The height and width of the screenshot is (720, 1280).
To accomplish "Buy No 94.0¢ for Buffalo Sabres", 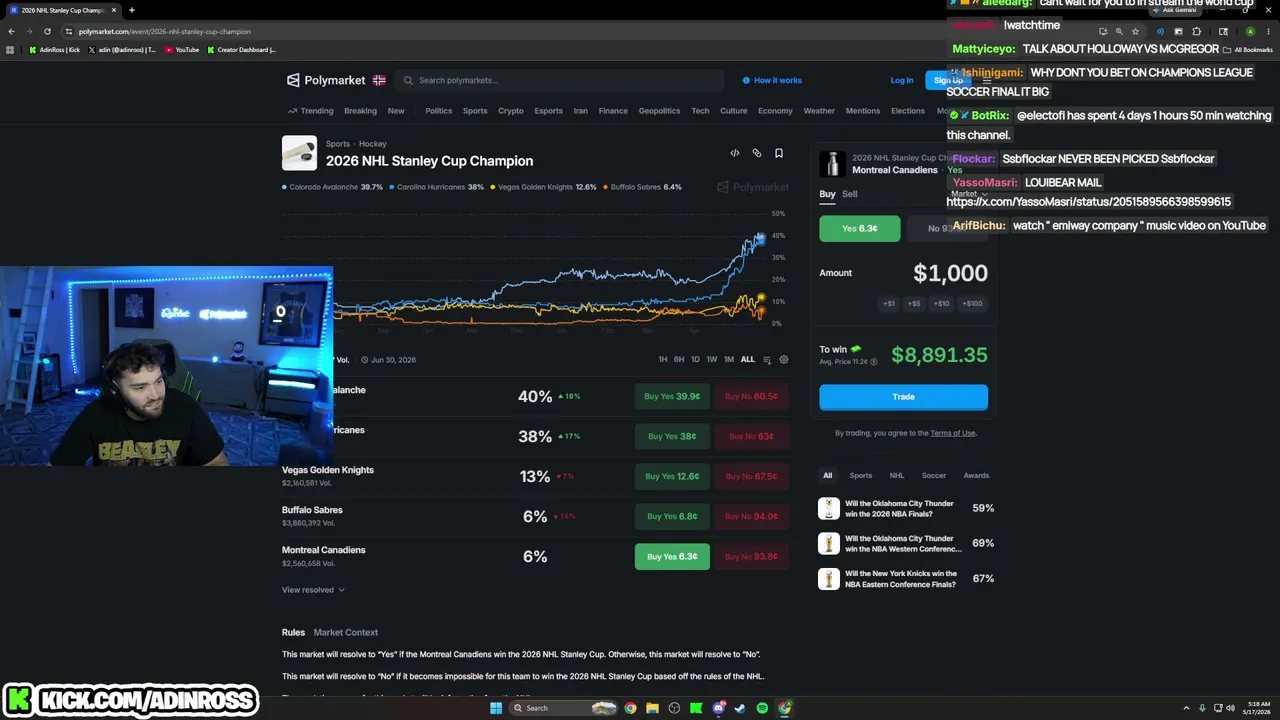I will point(752,516).
